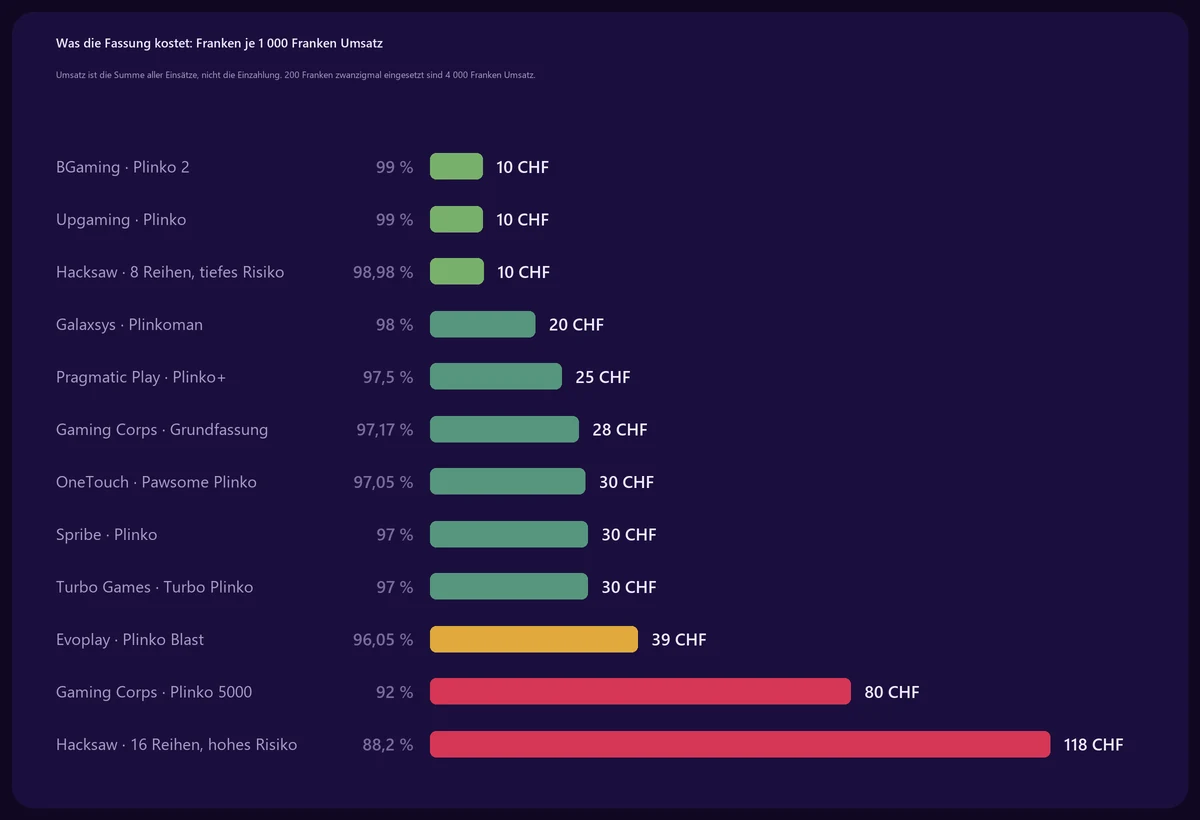Click the "80 CHF" amount
The height and width of the screenshot is (820, 1200).
coord(892,692)
